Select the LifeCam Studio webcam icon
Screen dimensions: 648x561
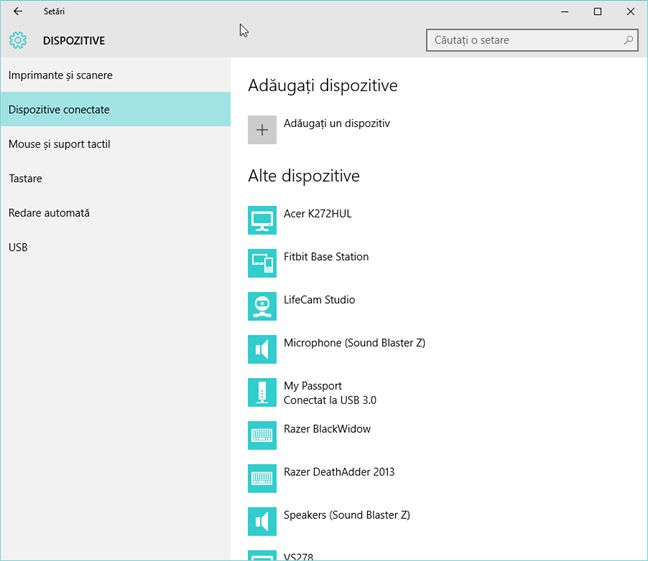tap(262, 306)
